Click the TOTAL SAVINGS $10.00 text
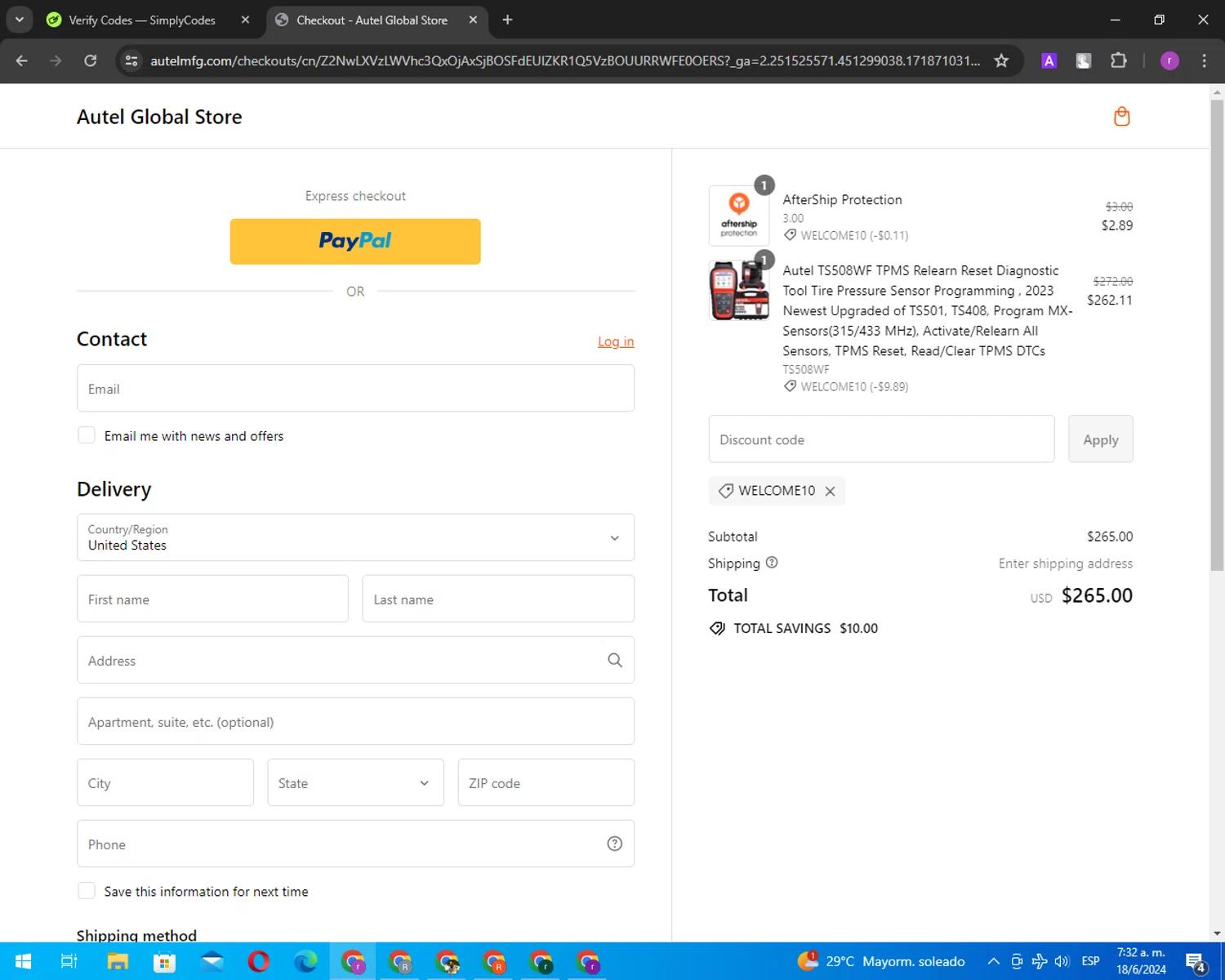The width and height of the screenshot is (1225, 980). tap(805, 628)
